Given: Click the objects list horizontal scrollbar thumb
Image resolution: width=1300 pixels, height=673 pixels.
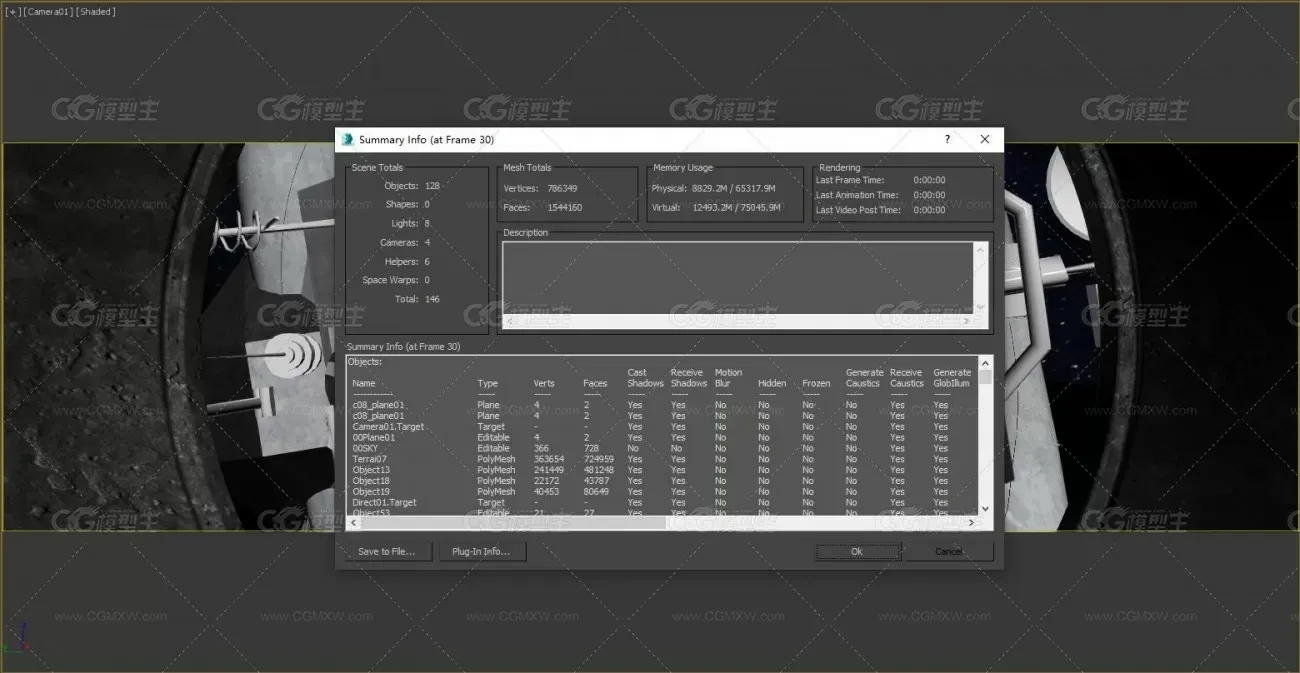Looking at the screenshot, I should 512,522.
